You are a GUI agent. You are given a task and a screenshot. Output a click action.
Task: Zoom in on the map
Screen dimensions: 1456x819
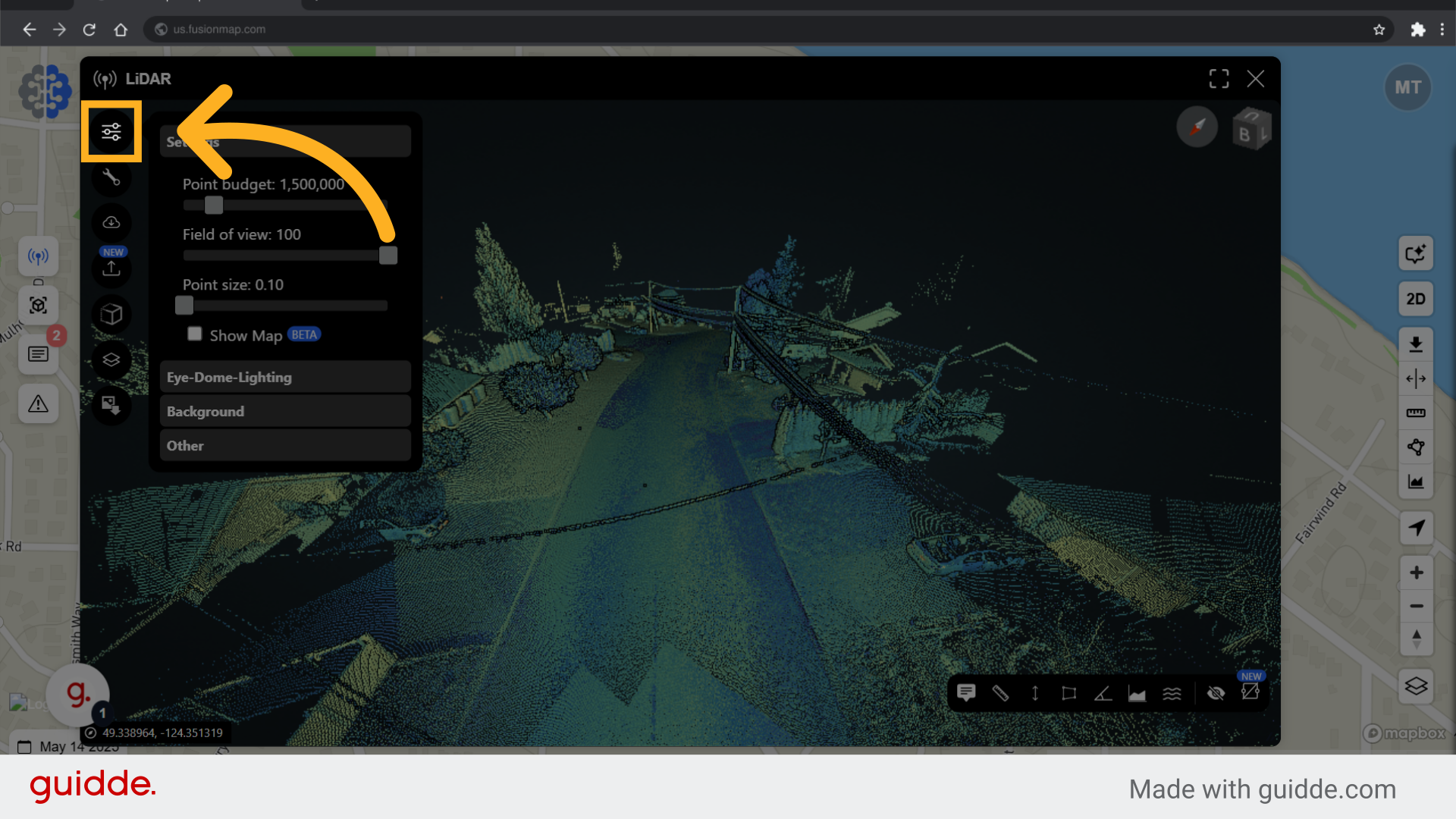[1416, 573]
